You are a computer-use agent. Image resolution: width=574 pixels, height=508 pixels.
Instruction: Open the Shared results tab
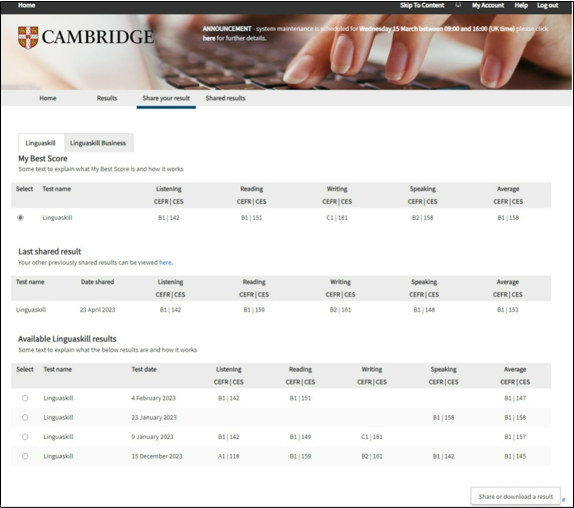[226, 98]
